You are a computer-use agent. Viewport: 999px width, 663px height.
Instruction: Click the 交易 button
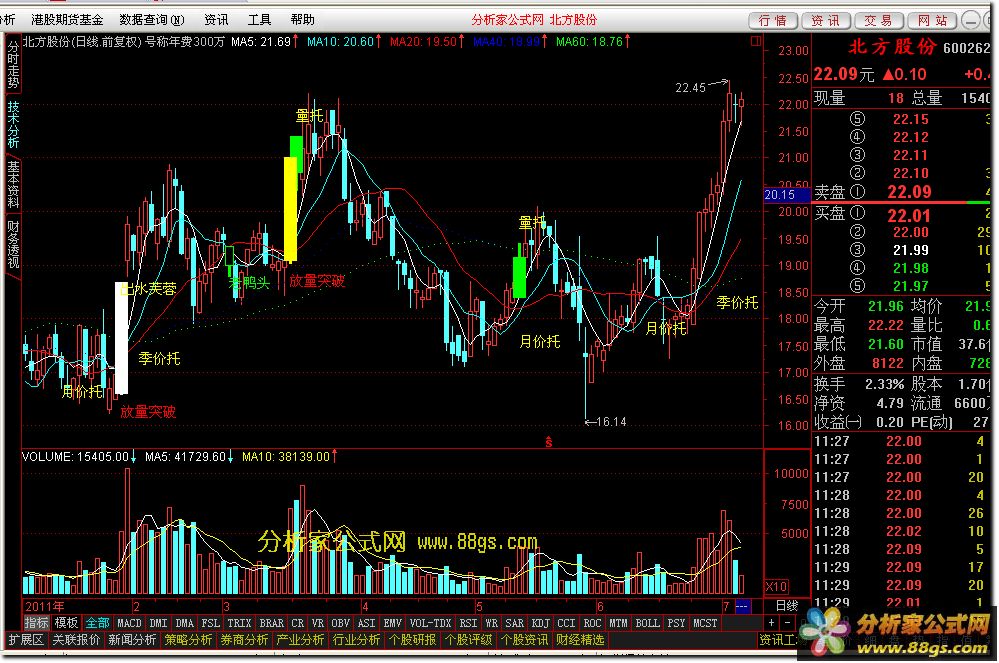coord(879,21)
